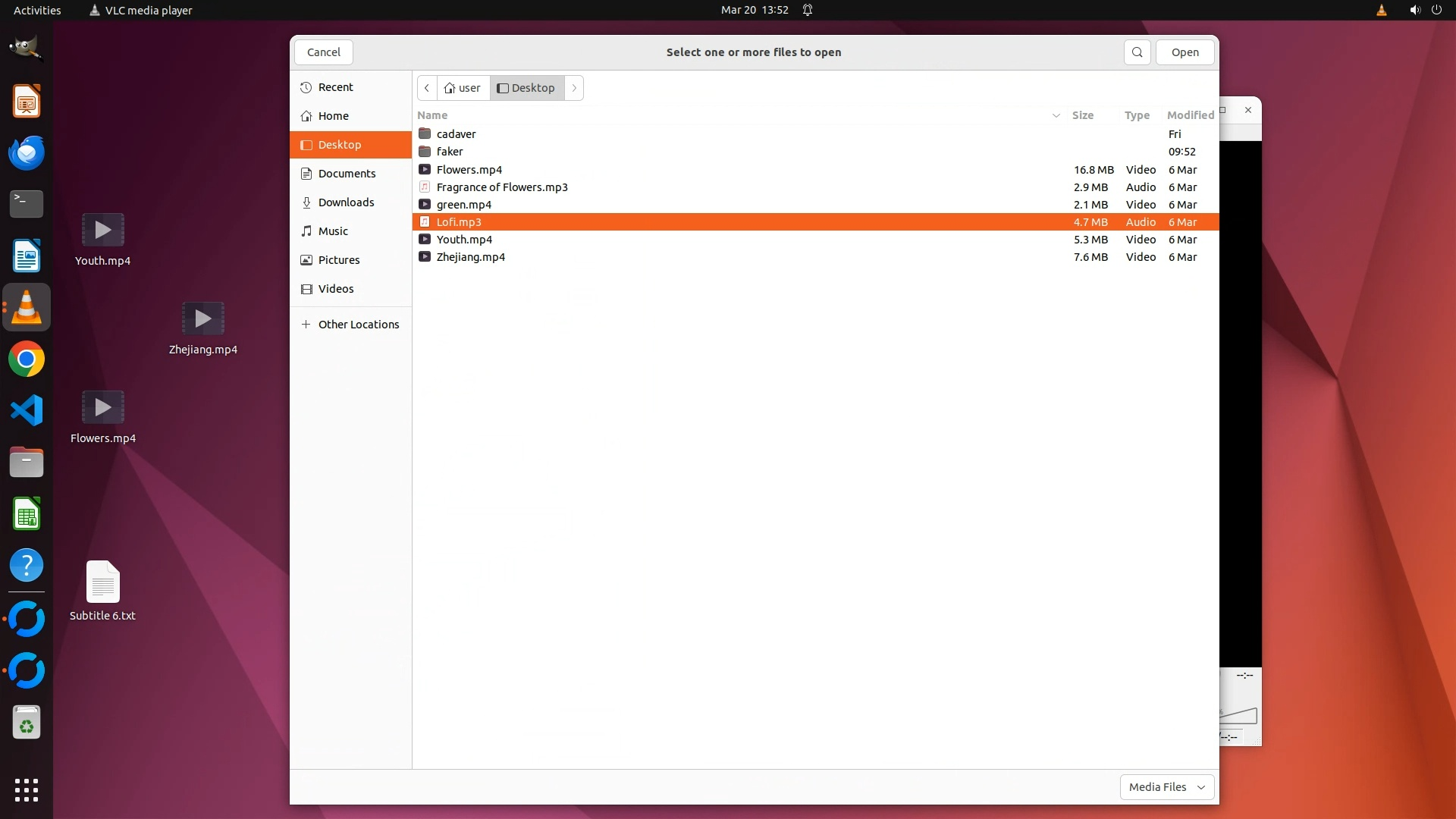Select the Zhejiang.mp4 file row
1456x819 pixels.
tap(470, 257)
